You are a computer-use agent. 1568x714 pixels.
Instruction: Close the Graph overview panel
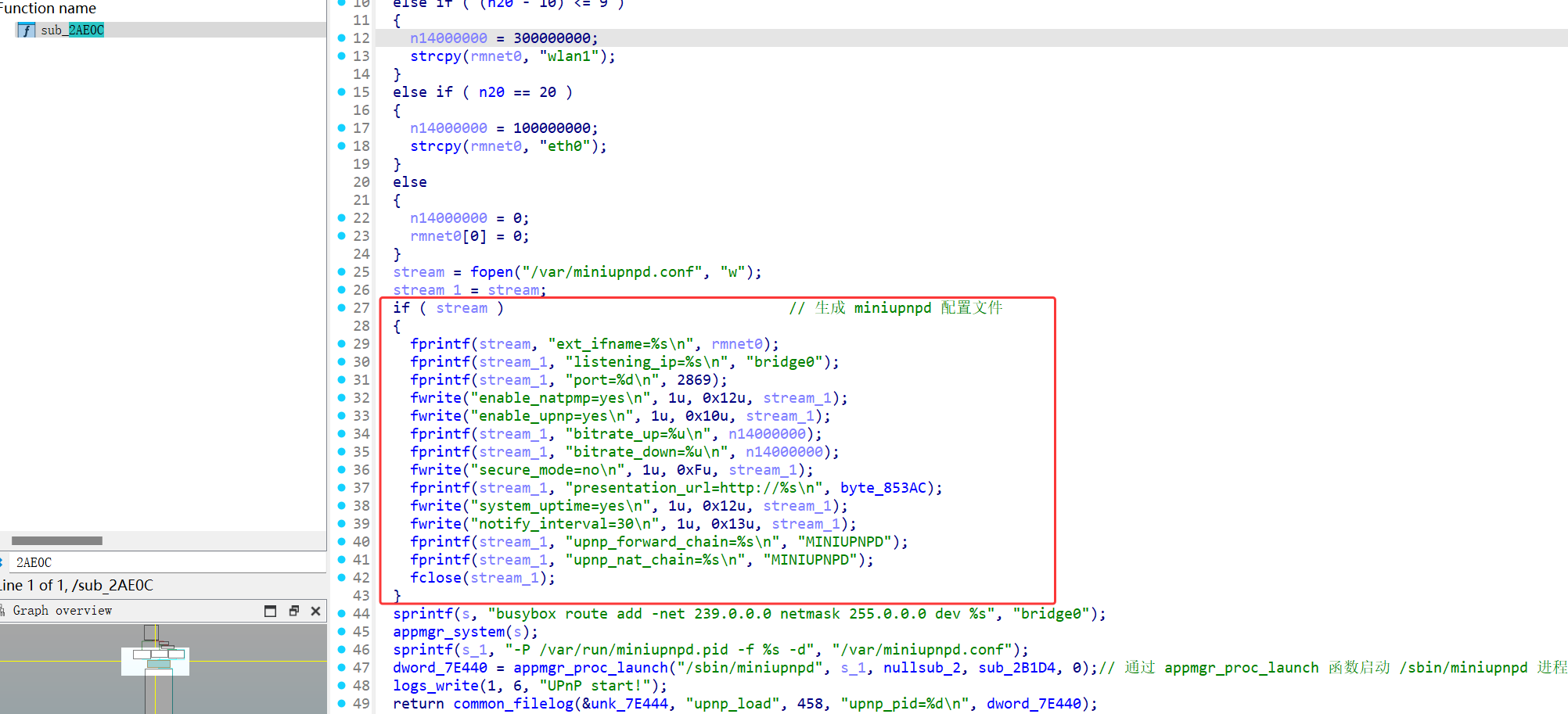tap(315, 611)
